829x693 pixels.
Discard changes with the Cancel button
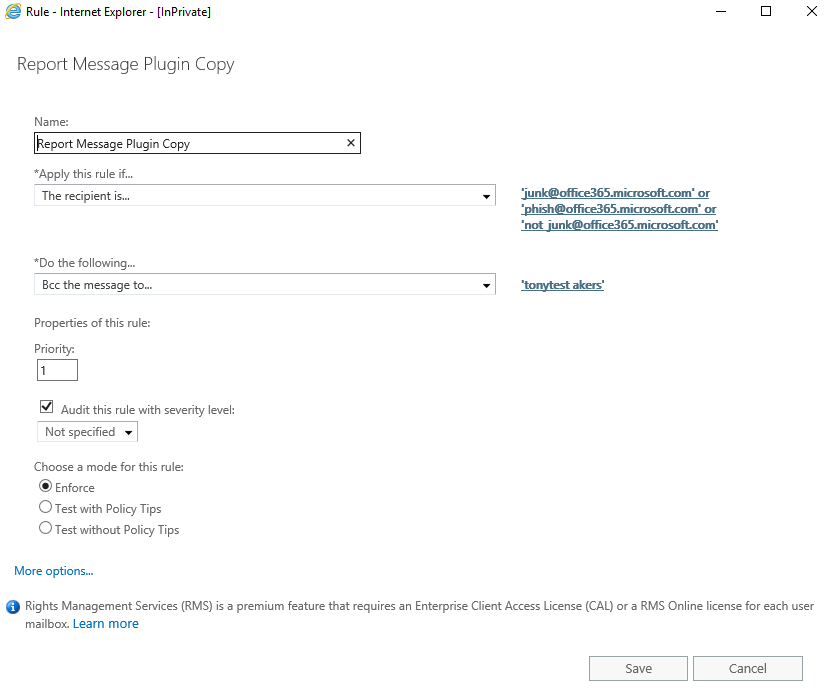[x=748, y=669]
